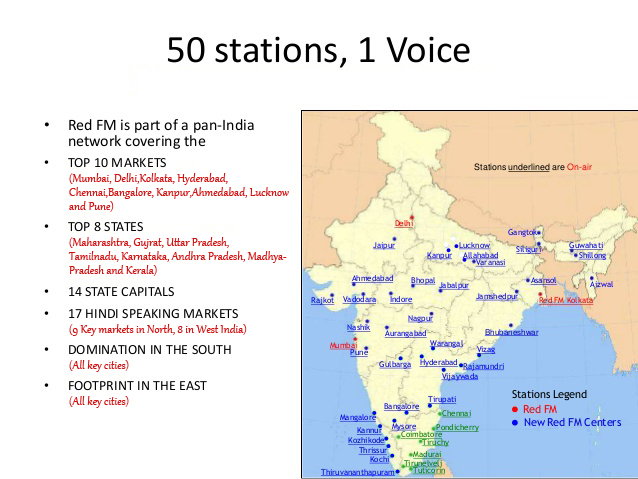This screenshot has width=638, height=479.
Task: Click "Stations Legend" heading on map
Action: point(549,395)
